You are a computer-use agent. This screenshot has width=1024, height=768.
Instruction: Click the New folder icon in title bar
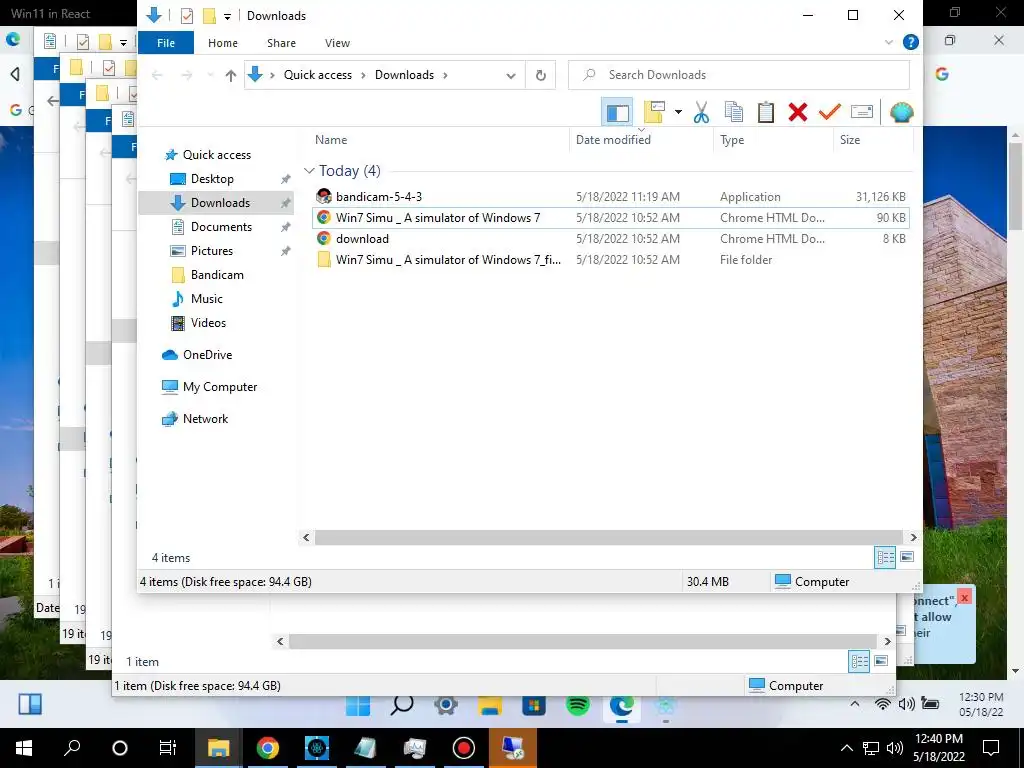coord(209,16)
